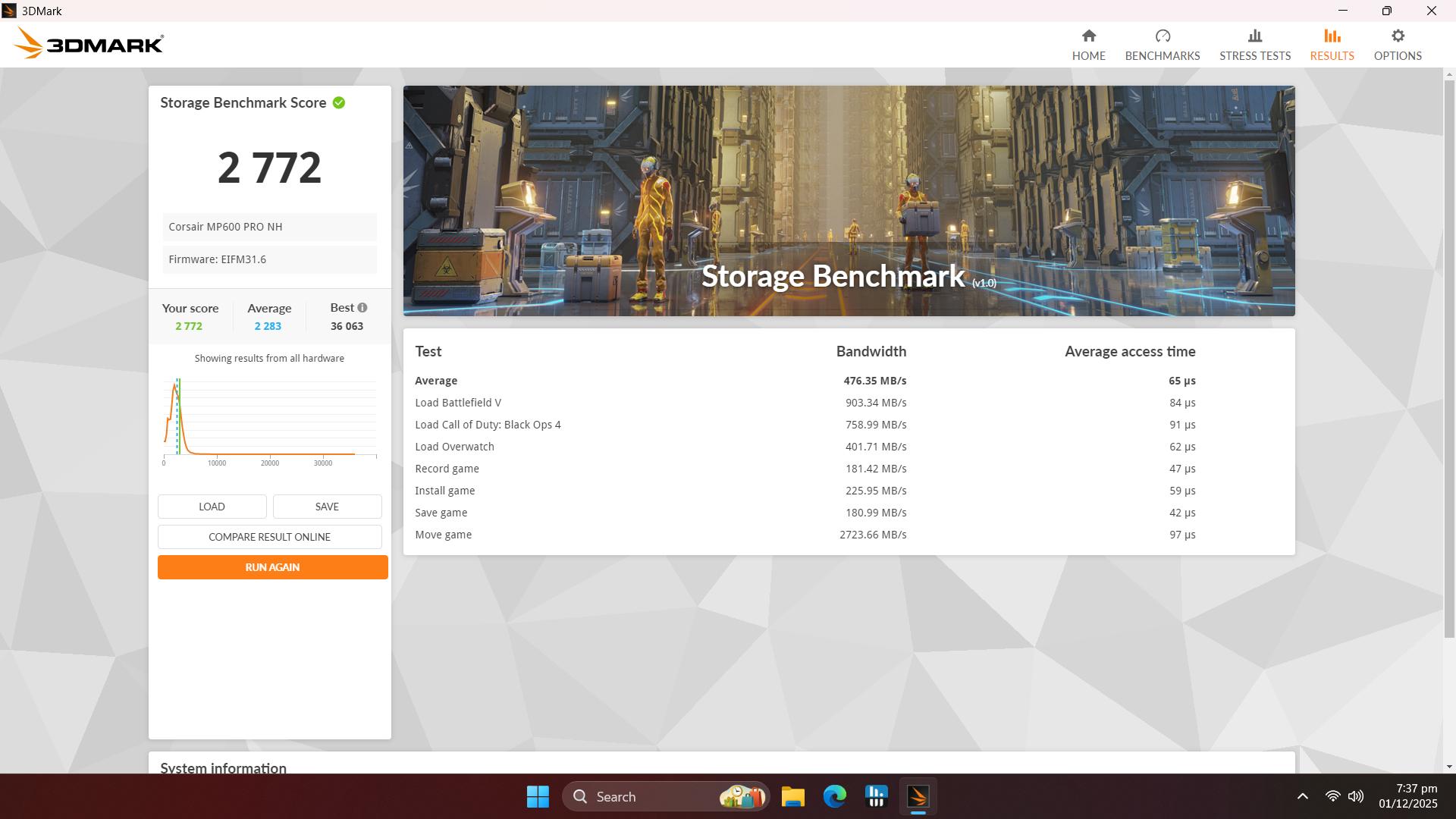The height and width of the screenshot is (819, 1456).
Task: Click the scrollbar down arrow
Action: (1449, 767)
